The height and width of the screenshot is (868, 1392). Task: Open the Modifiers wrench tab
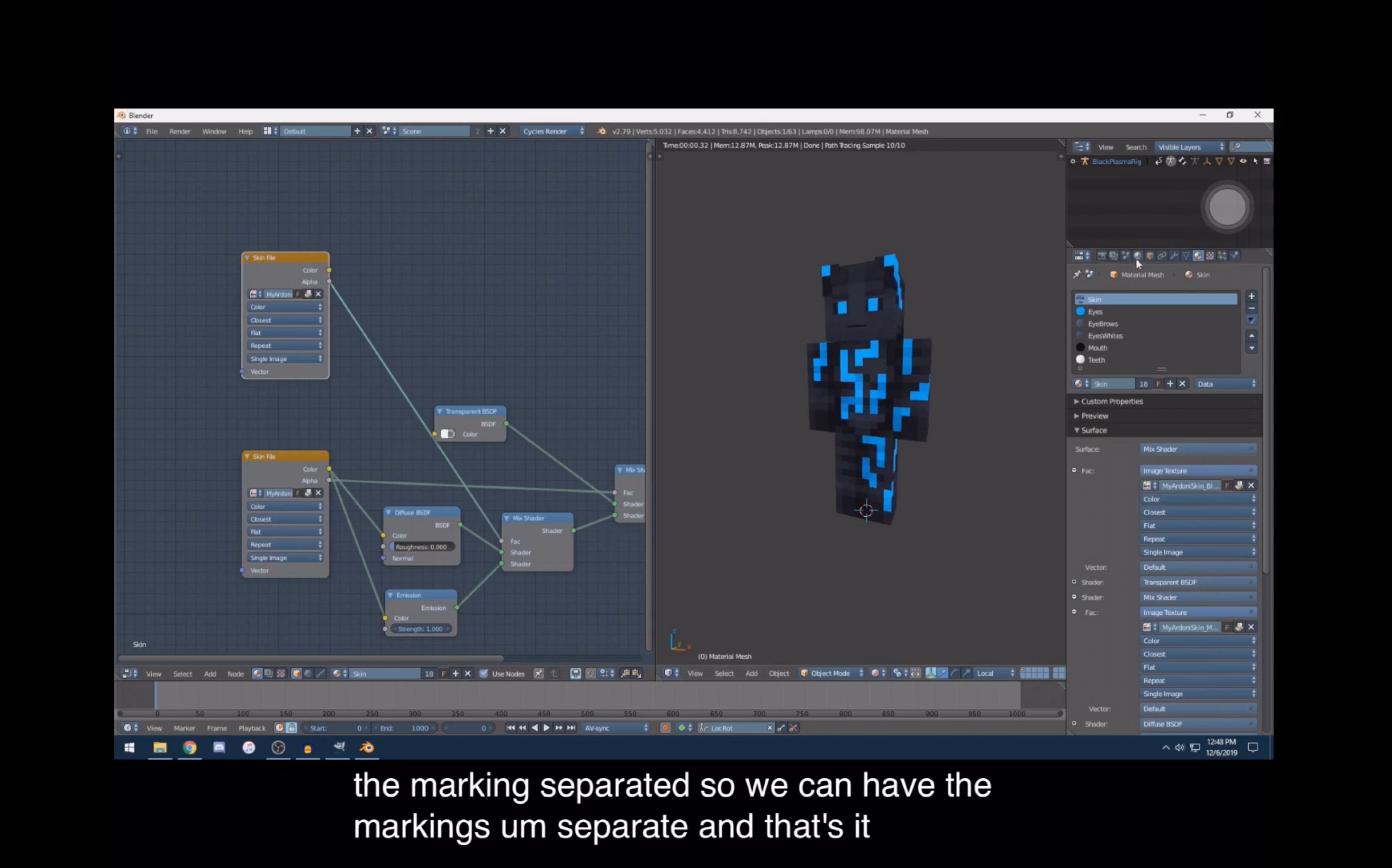[1174, 256]
